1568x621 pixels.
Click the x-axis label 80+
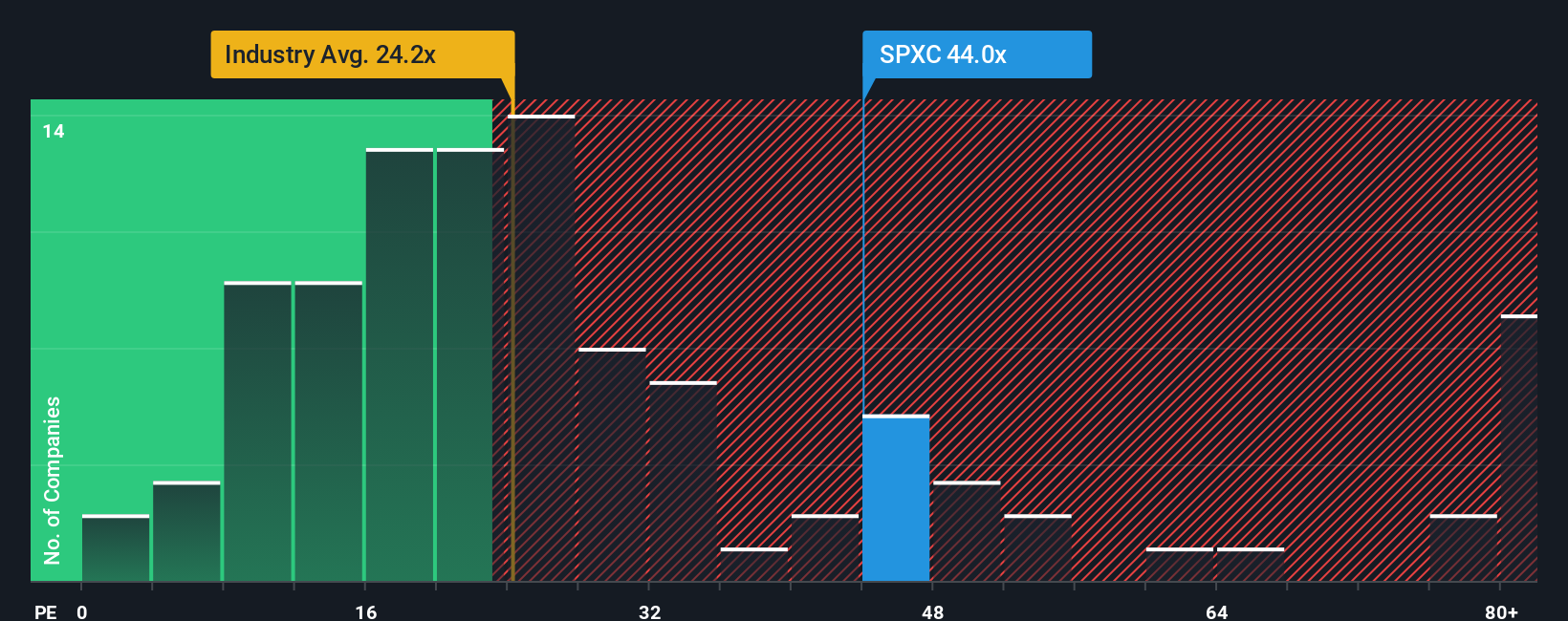(x=1501, y=611)
